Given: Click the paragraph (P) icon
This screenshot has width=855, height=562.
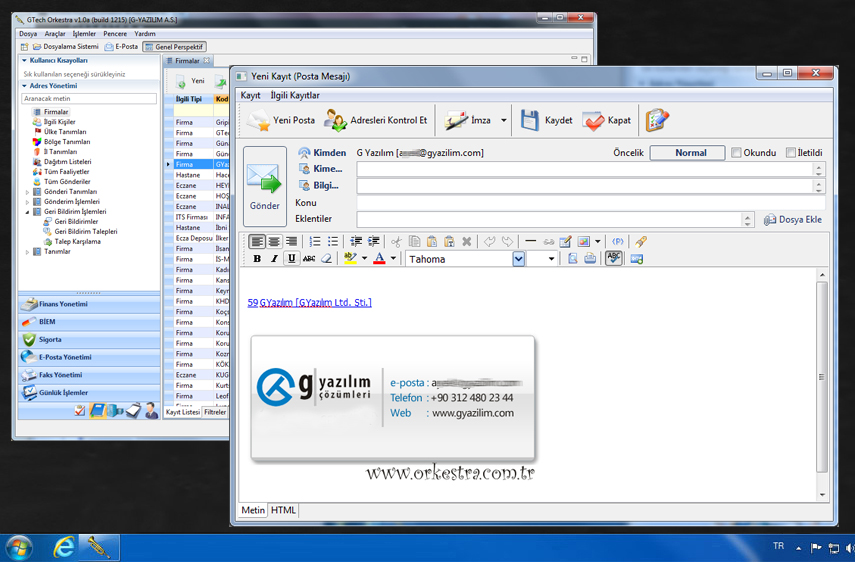Looking at the screenshot, I should [617, 241].
